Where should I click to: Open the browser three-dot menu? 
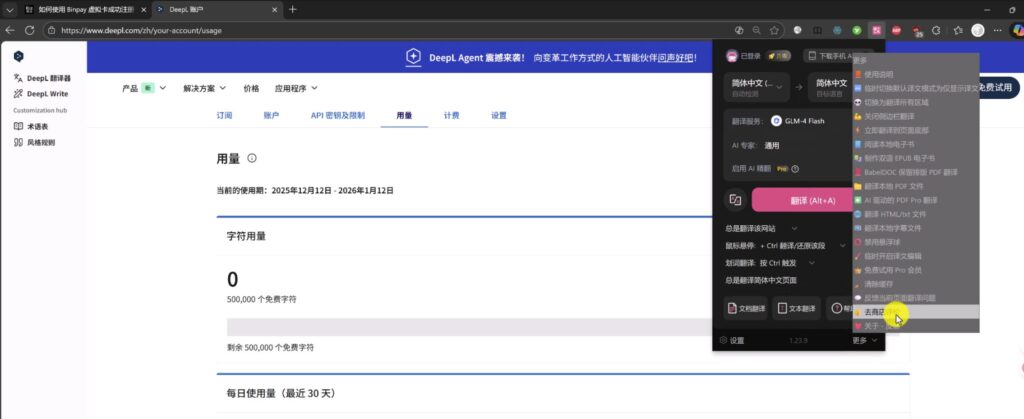tap(997, 30)
